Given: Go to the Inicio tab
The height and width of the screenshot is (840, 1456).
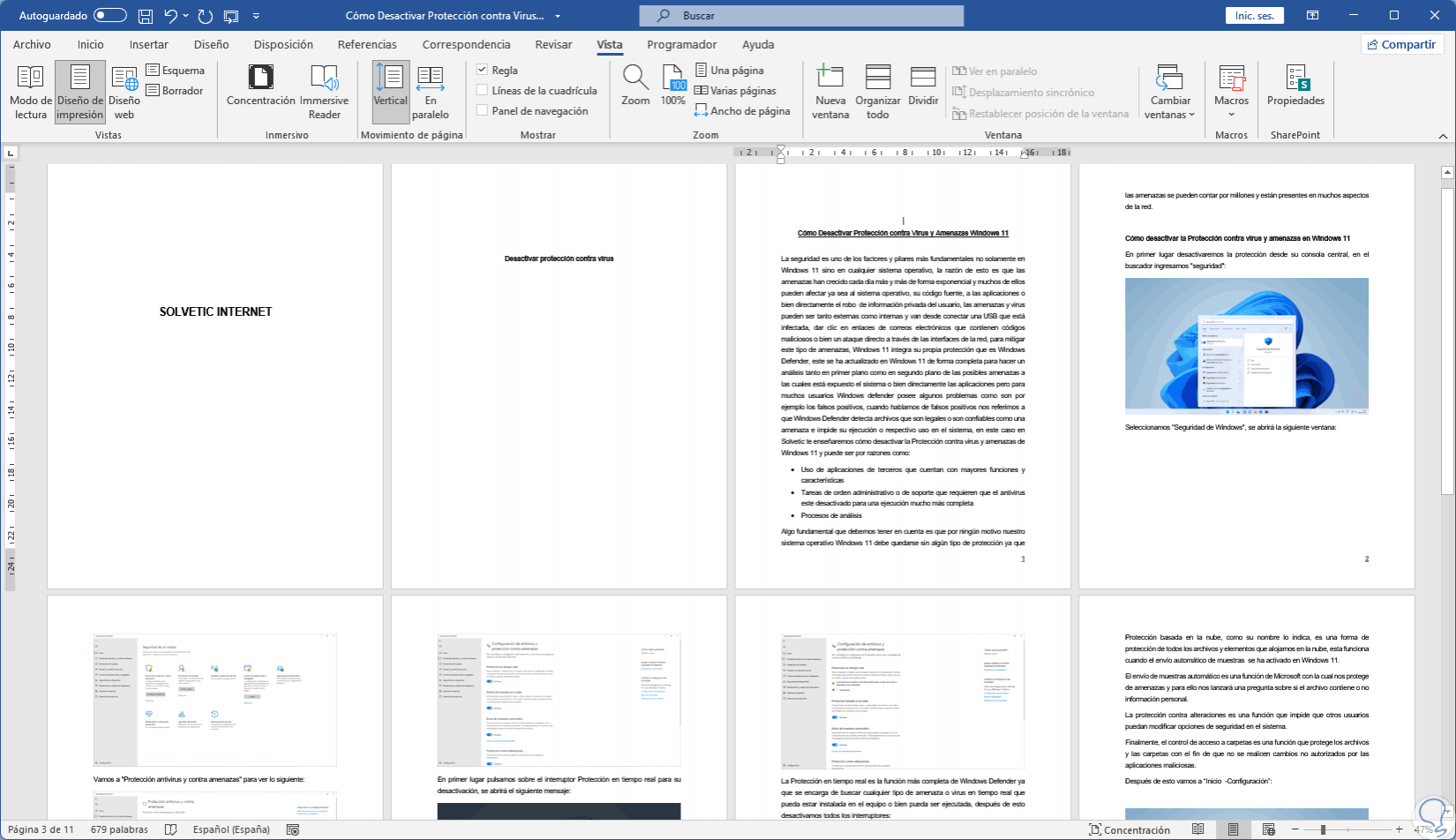Looking at the screenshot, I should 90,44.
